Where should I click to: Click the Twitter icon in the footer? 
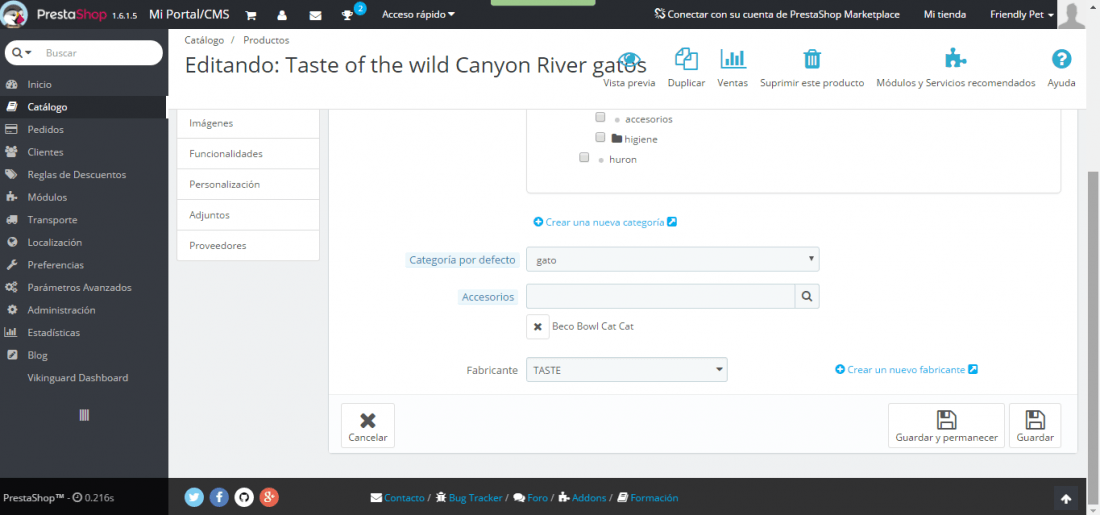coord(194,497)
